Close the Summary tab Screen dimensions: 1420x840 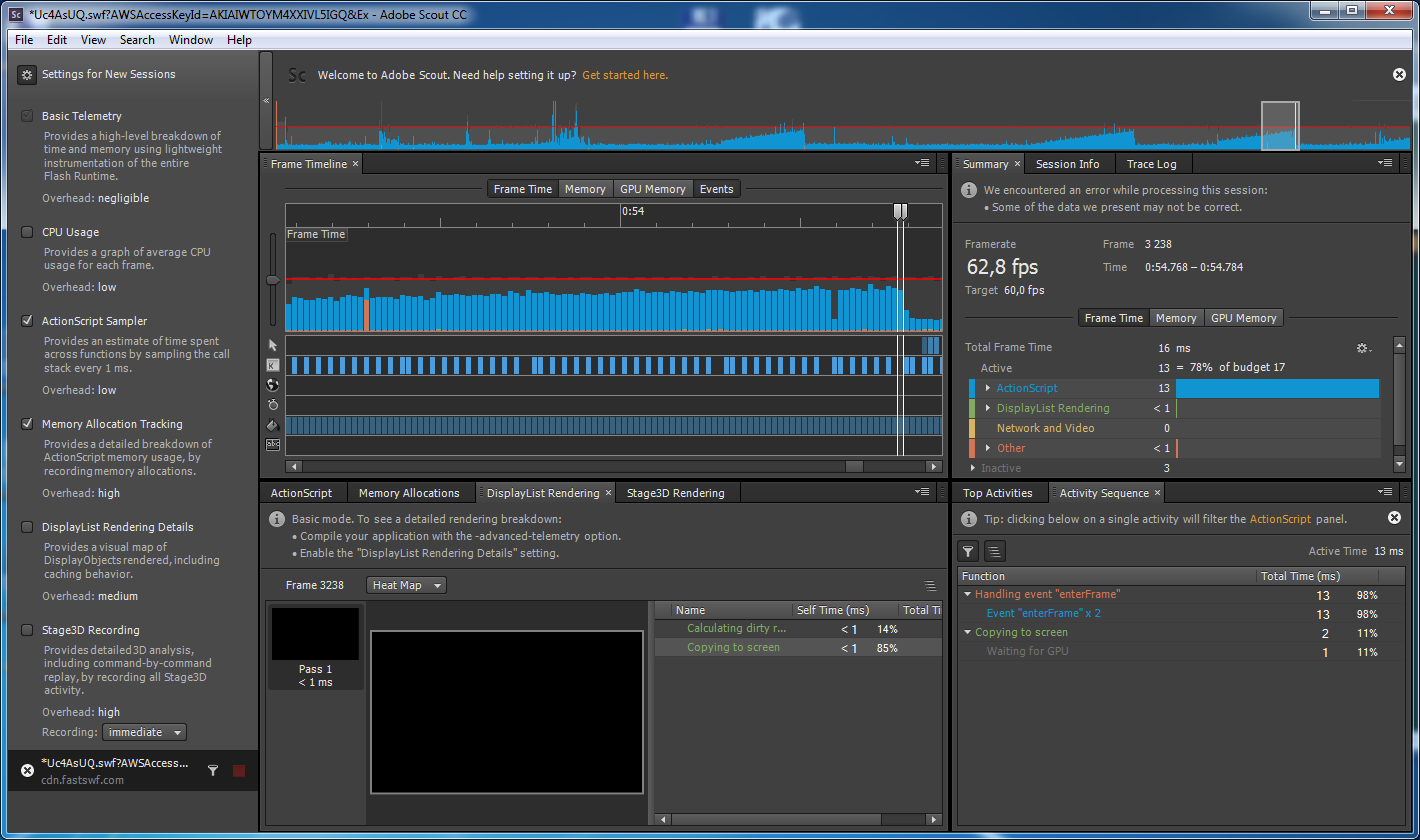pos(1018,164)
